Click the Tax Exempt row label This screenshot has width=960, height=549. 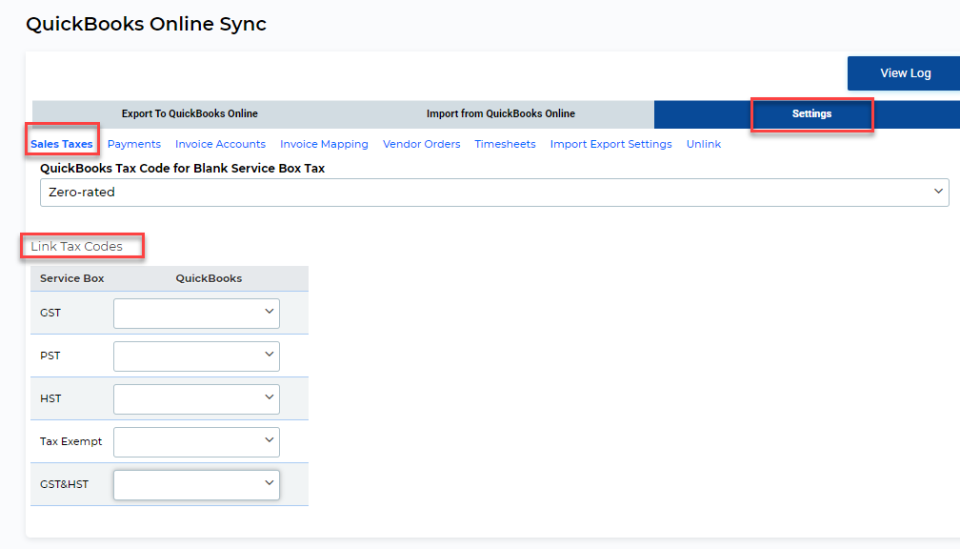[x=71, y=441]
